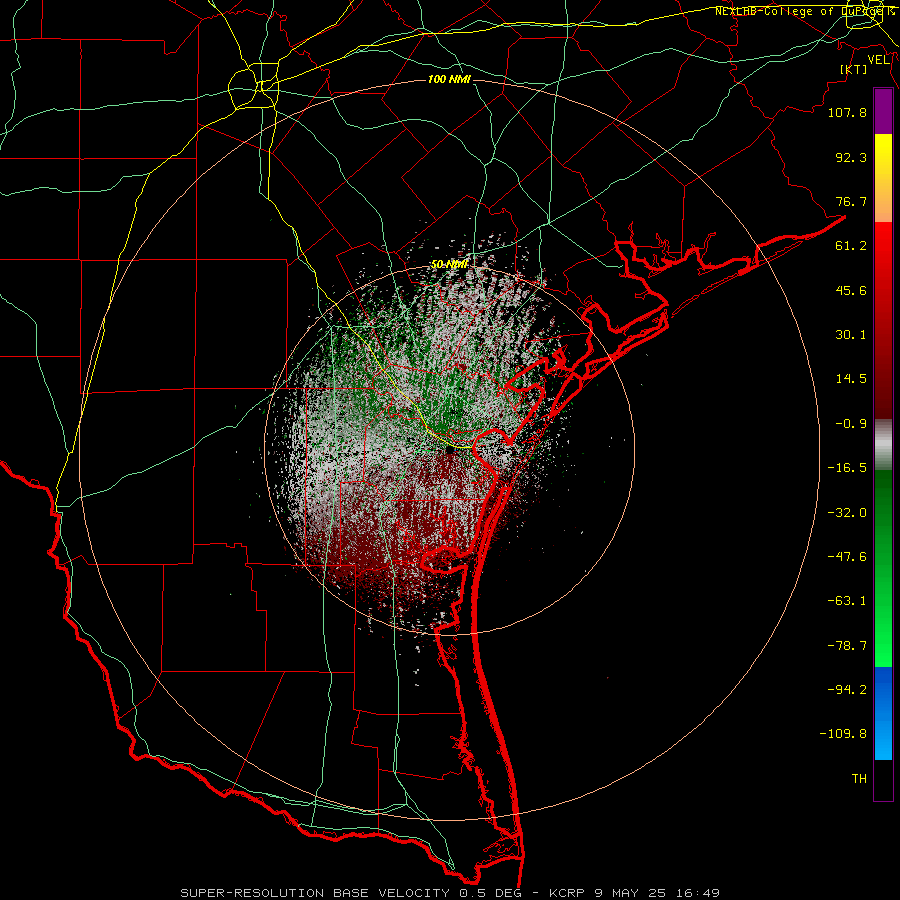Pick the yellow-orange segment of the color bar

pos(883,178)
